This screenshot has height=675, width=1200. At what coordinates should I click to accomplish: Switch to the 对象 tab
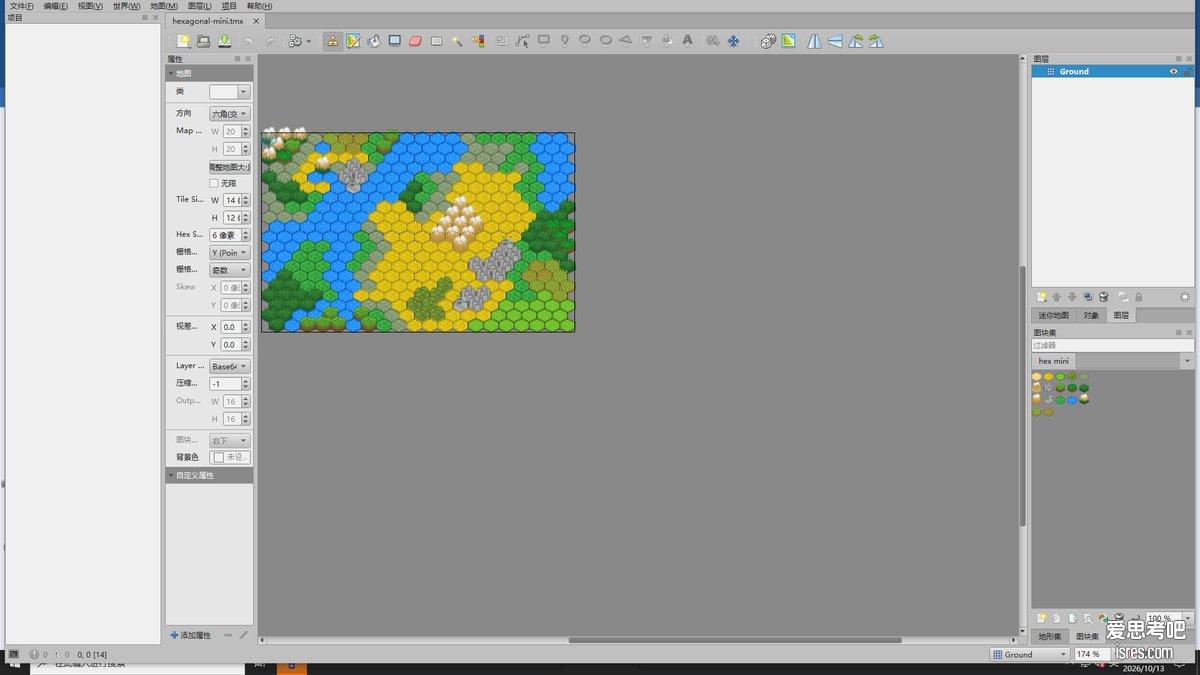tap(1091, 315)
